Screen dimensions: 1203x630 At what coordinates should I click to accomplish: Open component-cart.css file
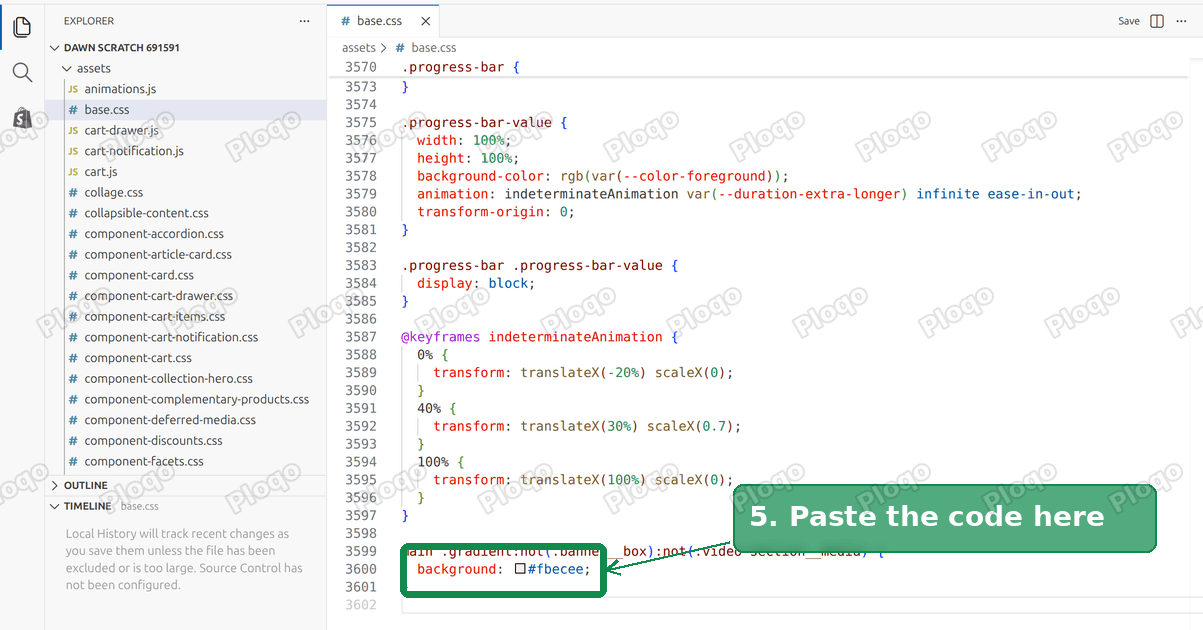[x=186, y=358]
